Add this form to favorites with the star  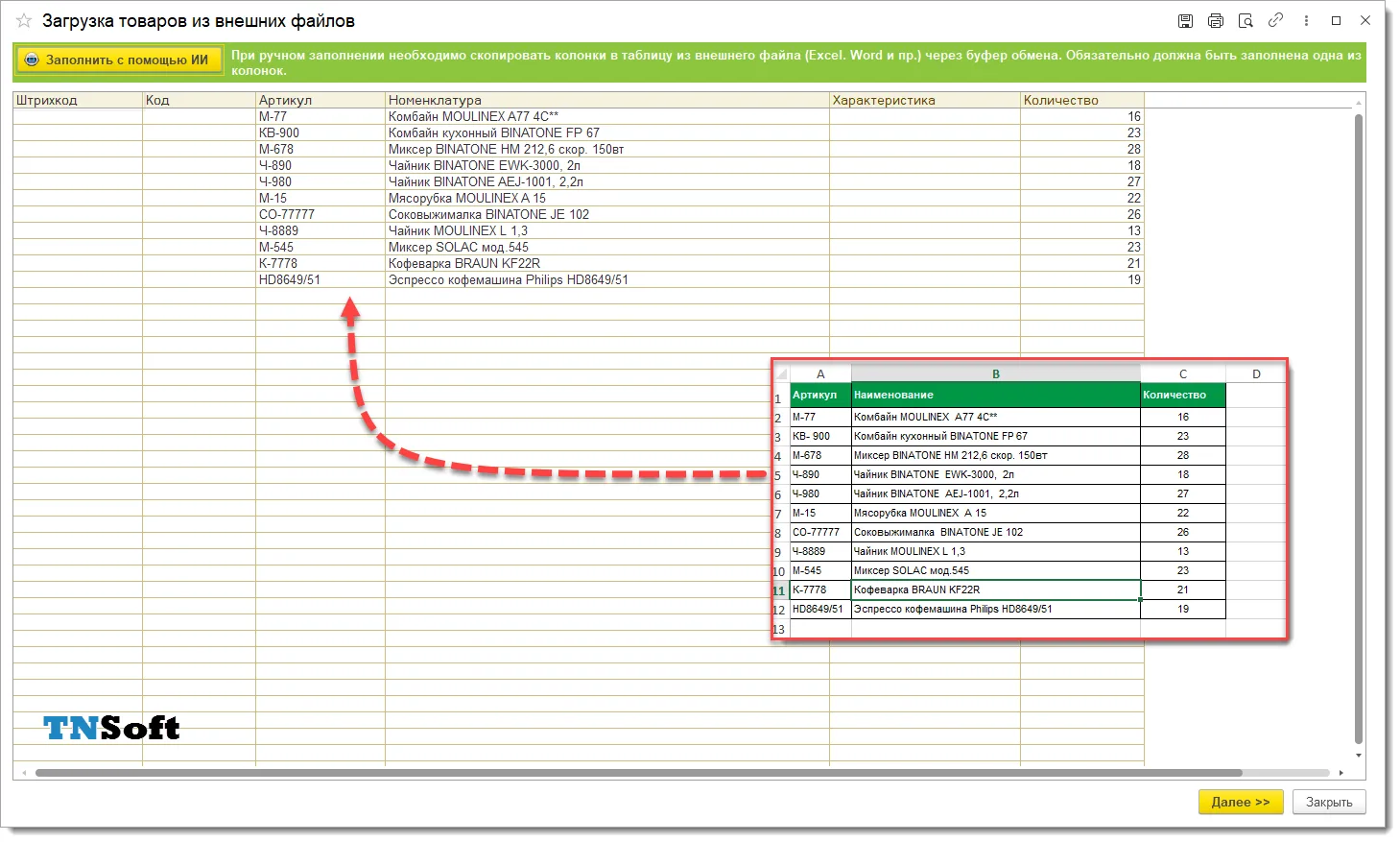point(24,20)
